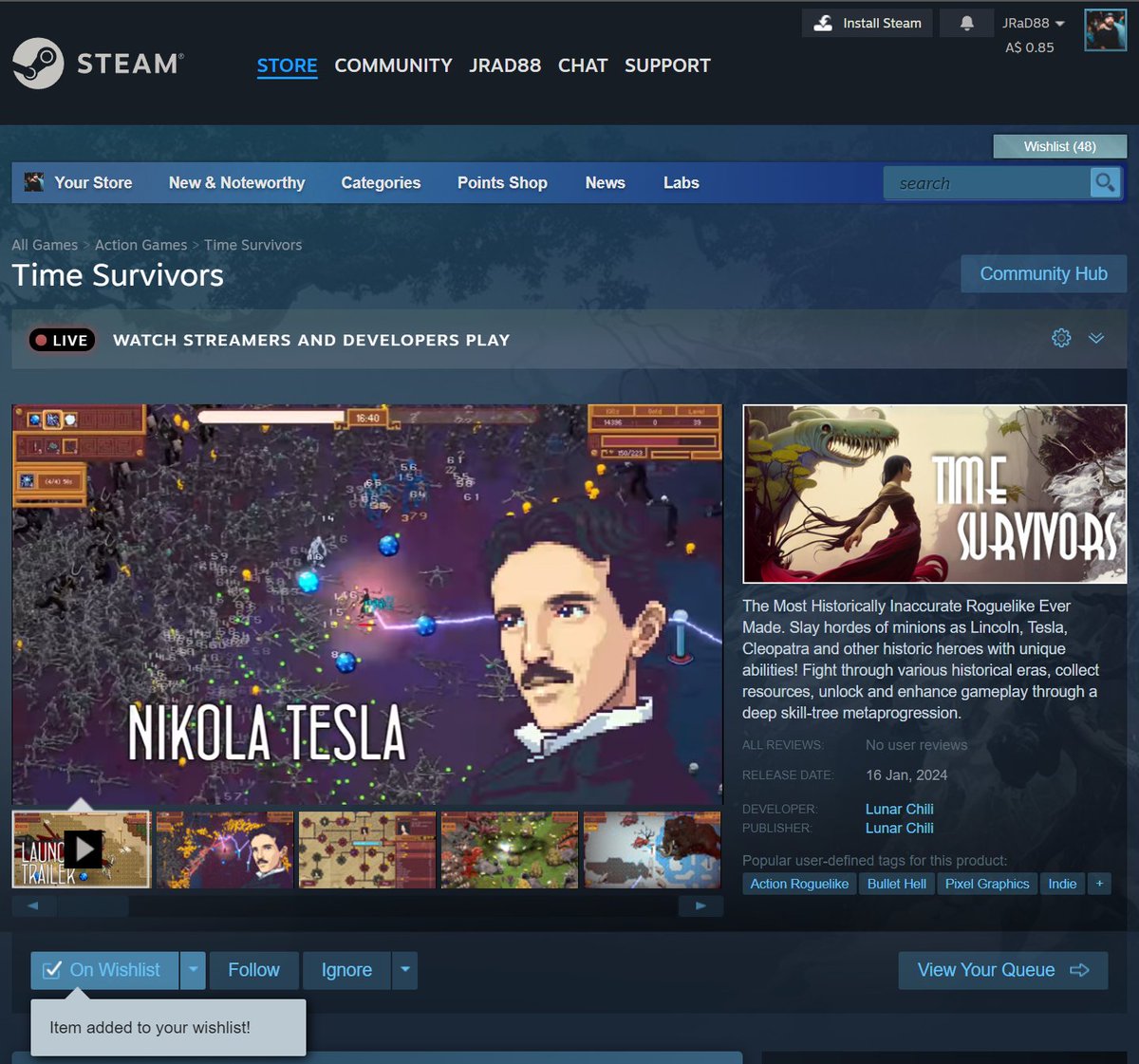
Task: Click the No user reviews text
Action: pos(916,745)
